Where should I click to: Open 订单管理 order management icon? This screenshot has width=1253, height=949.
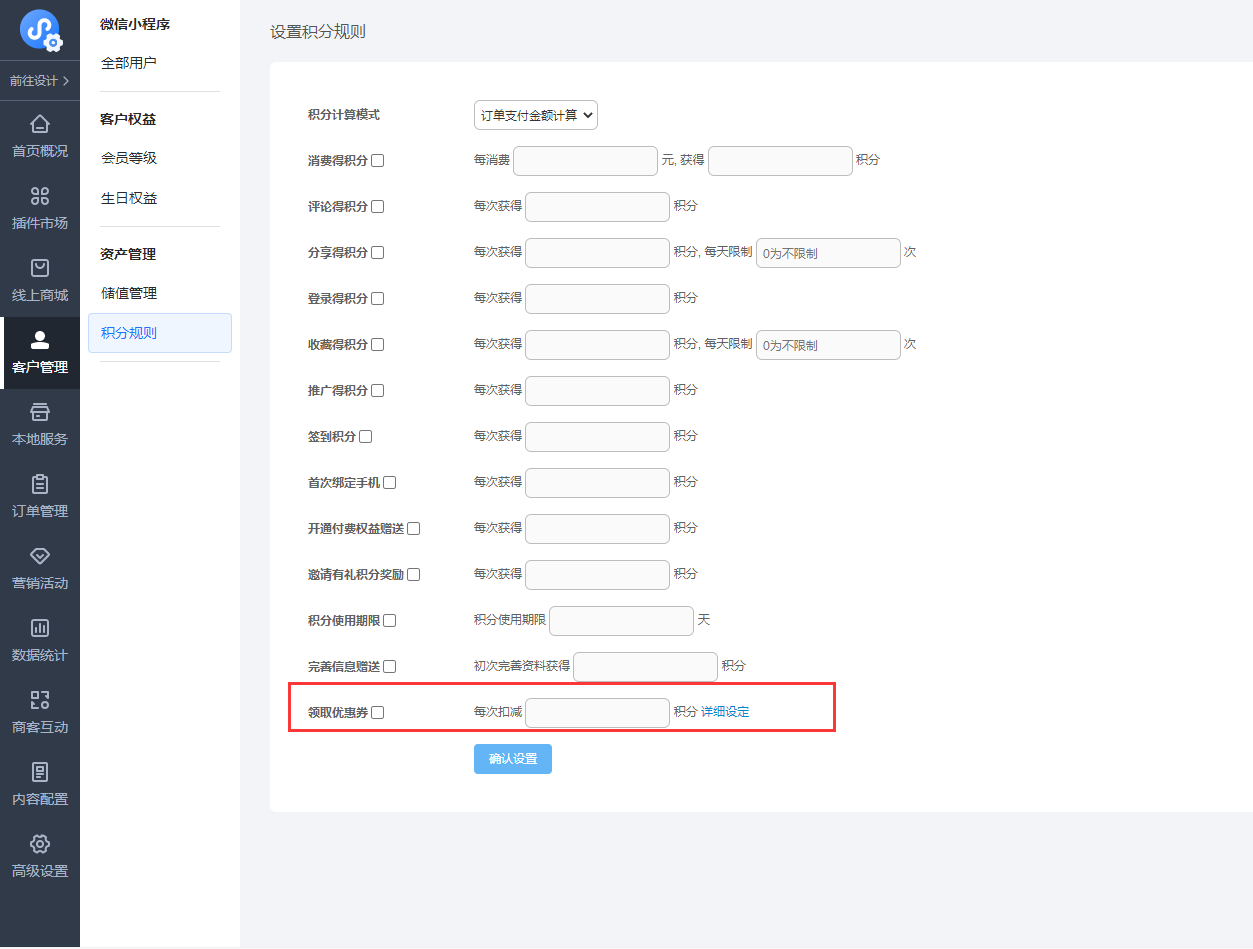click(x=40, y=484)
